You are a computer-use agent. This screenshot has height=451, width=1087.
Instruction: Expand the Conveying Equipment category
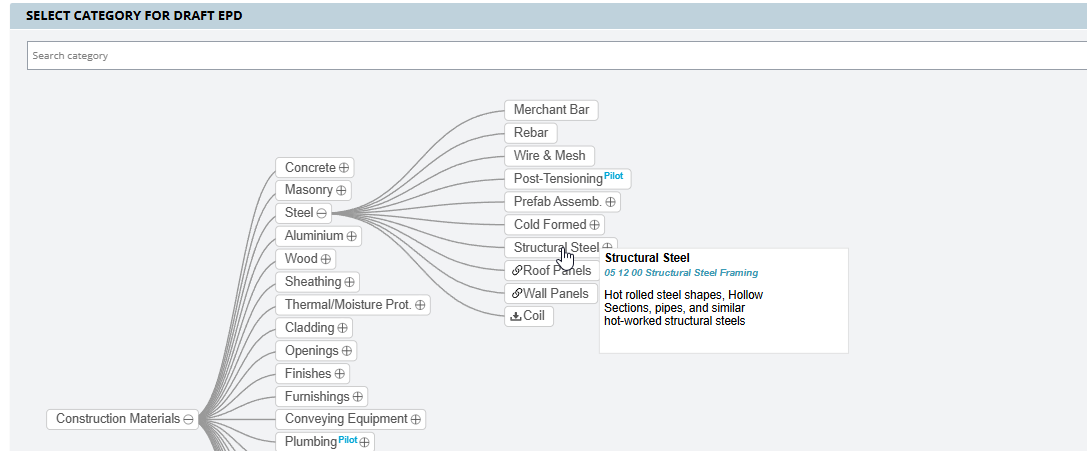coord(416,419)
